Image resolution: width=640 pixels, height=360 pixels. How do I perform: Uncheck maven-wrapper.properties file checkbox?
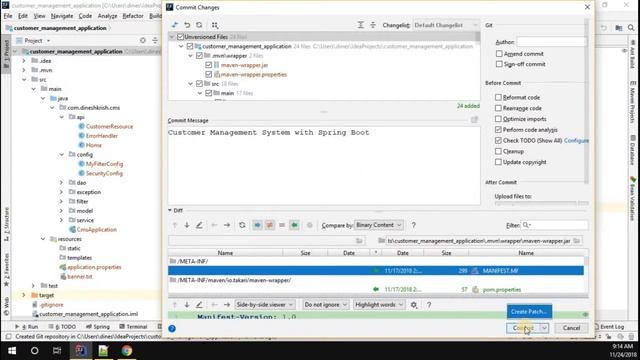[209, 74]
